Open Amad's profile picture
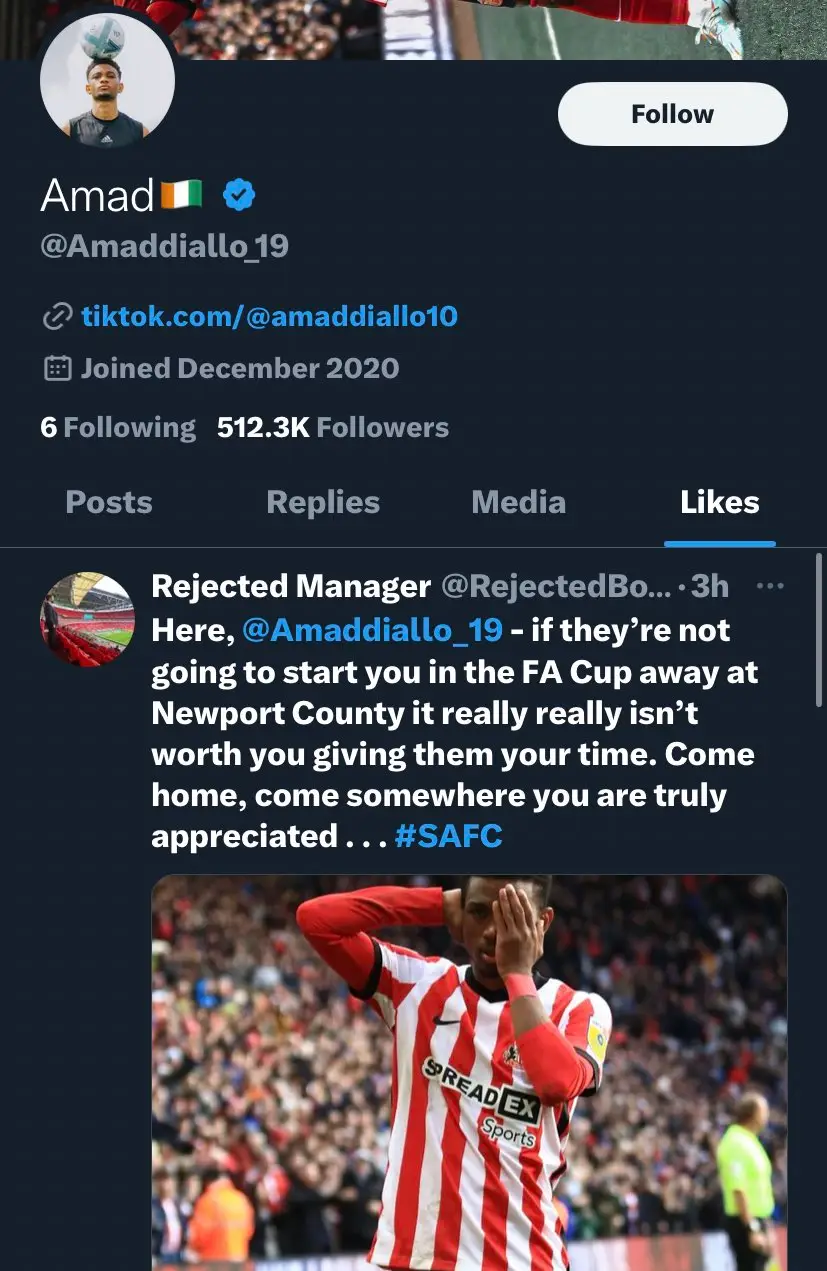The image size is (827, 1271). [107, 82]
